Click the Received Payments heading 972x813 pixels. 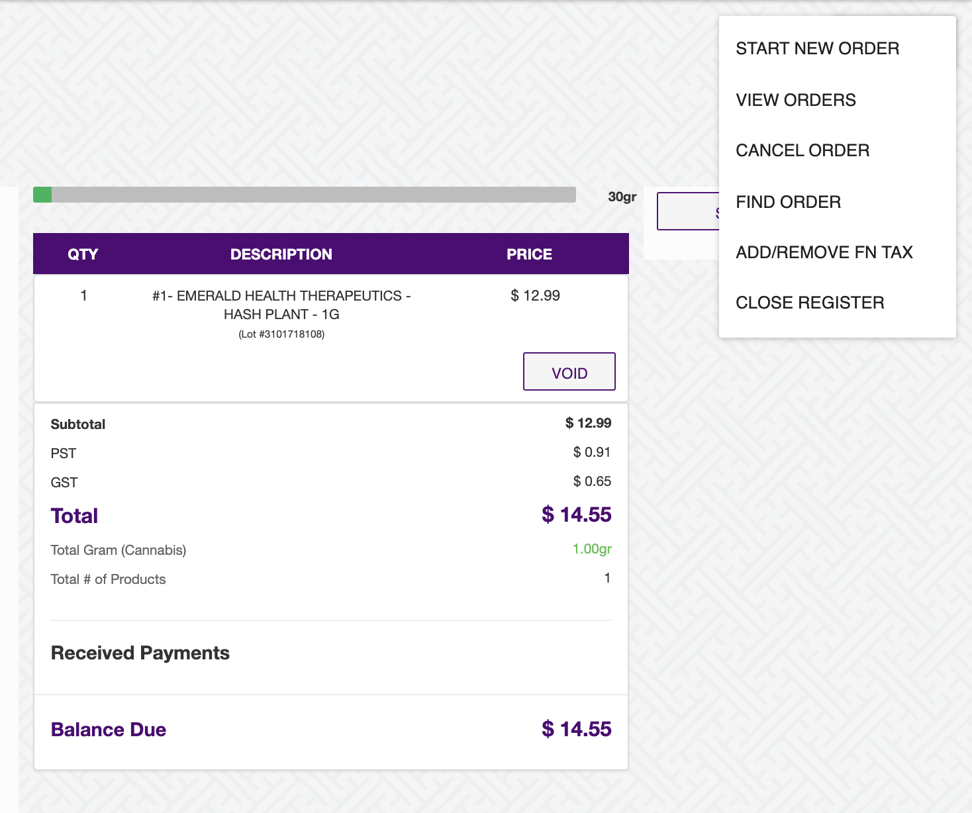(140, 653)
